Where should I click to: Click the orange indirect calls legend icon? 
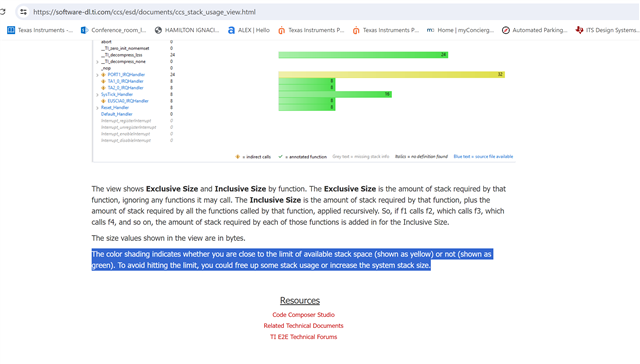[238, 157]
